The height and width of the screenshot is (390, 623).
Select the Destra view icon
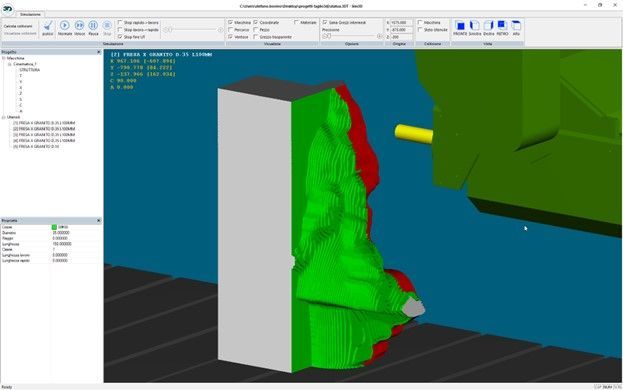point(489,26)
